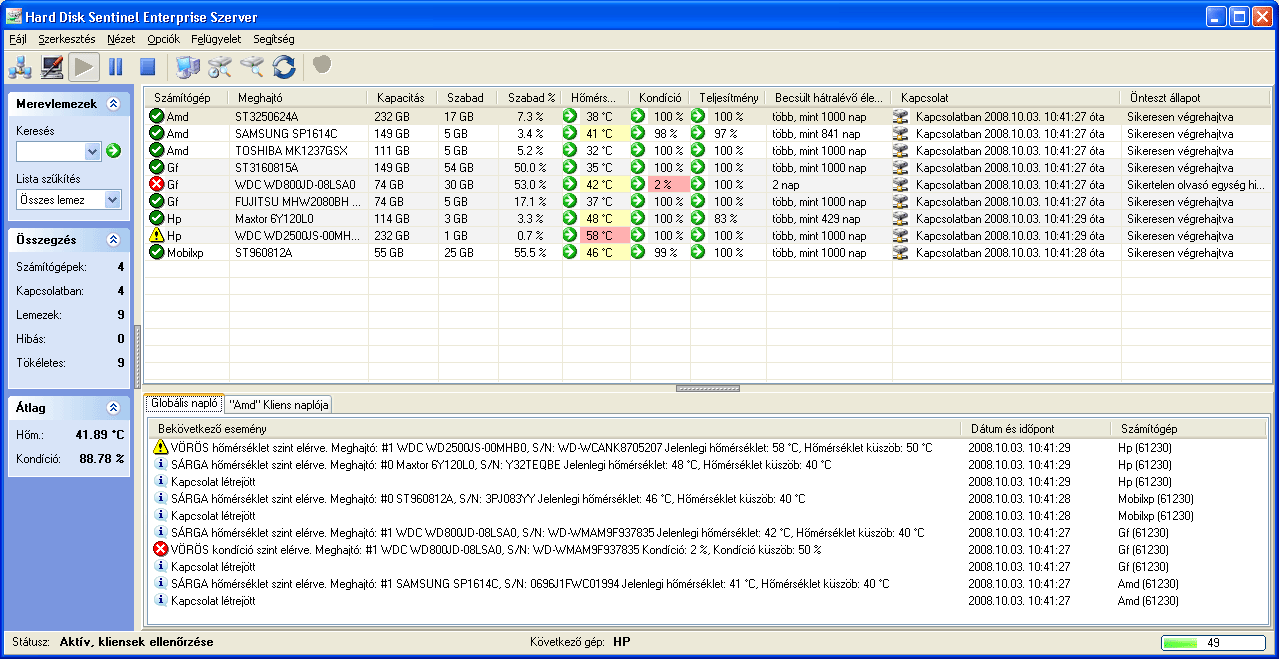Click yellow warning icon on WD2500JS row
Image resolution: width=1279 pixels, height=659 pixels.
[x=156, y=236]
